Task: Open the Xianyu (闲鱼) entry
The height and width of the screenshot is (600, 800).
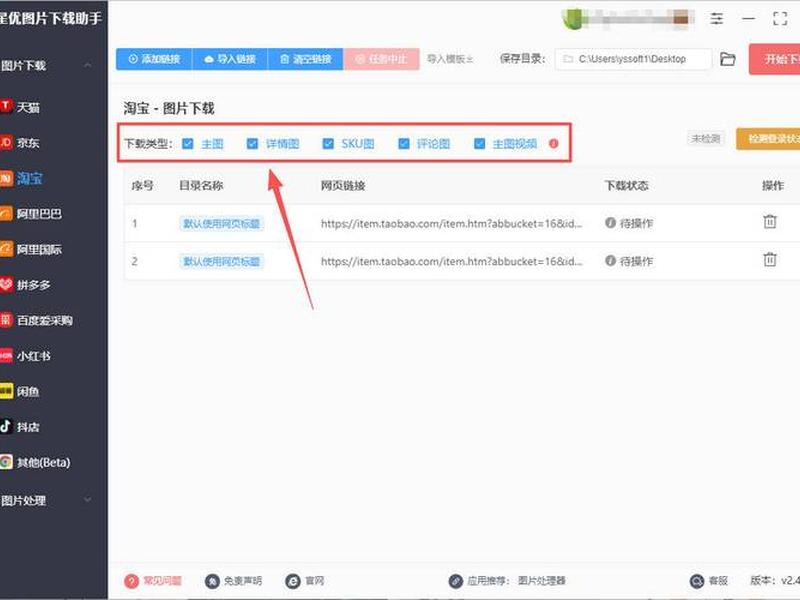Action: click(20, 391)
